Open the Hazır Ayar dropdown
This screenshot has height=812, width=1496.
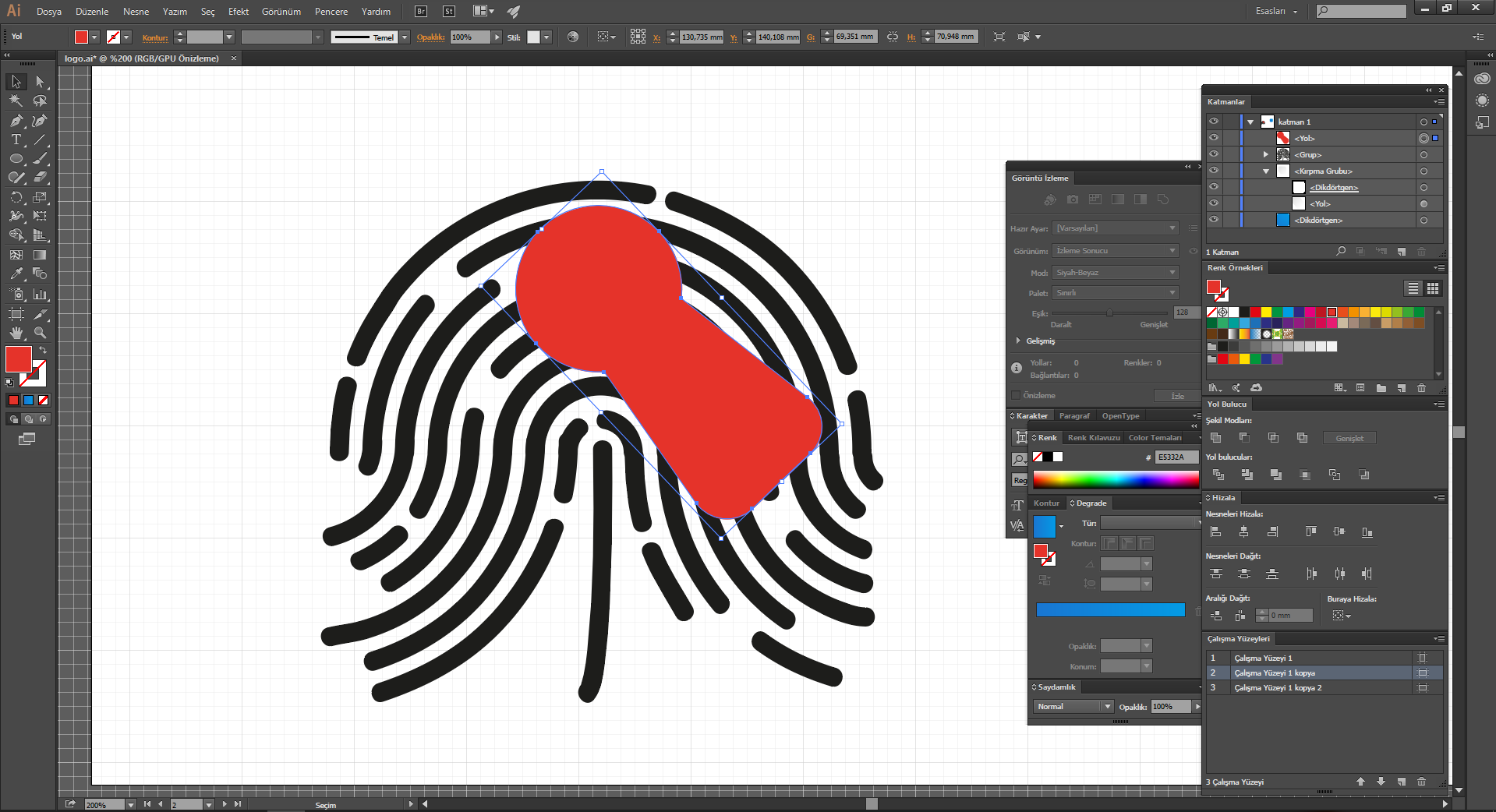pos(1116,228)
